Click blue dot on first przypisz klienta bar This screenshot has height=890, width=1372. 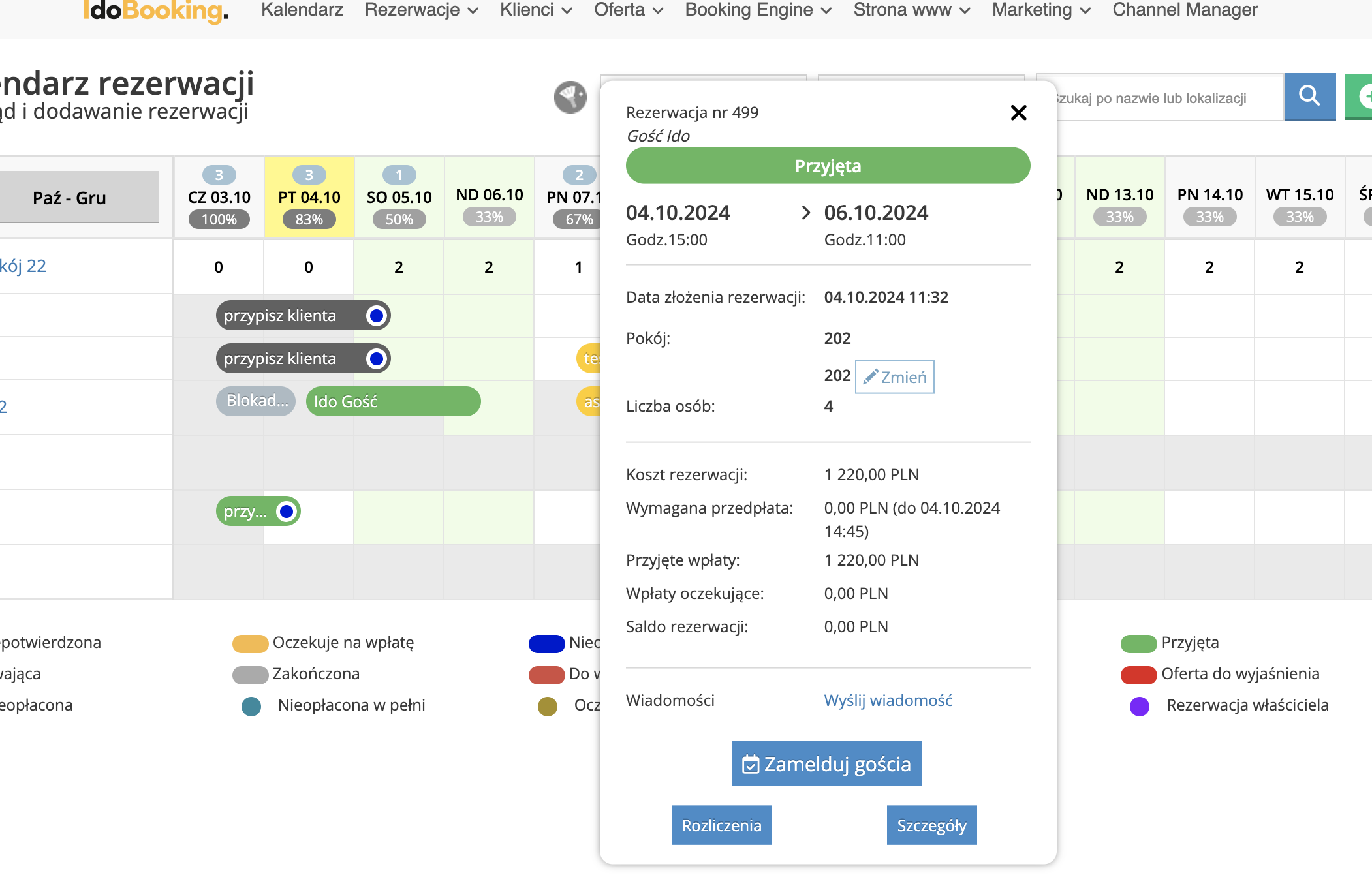click(377, 316)
